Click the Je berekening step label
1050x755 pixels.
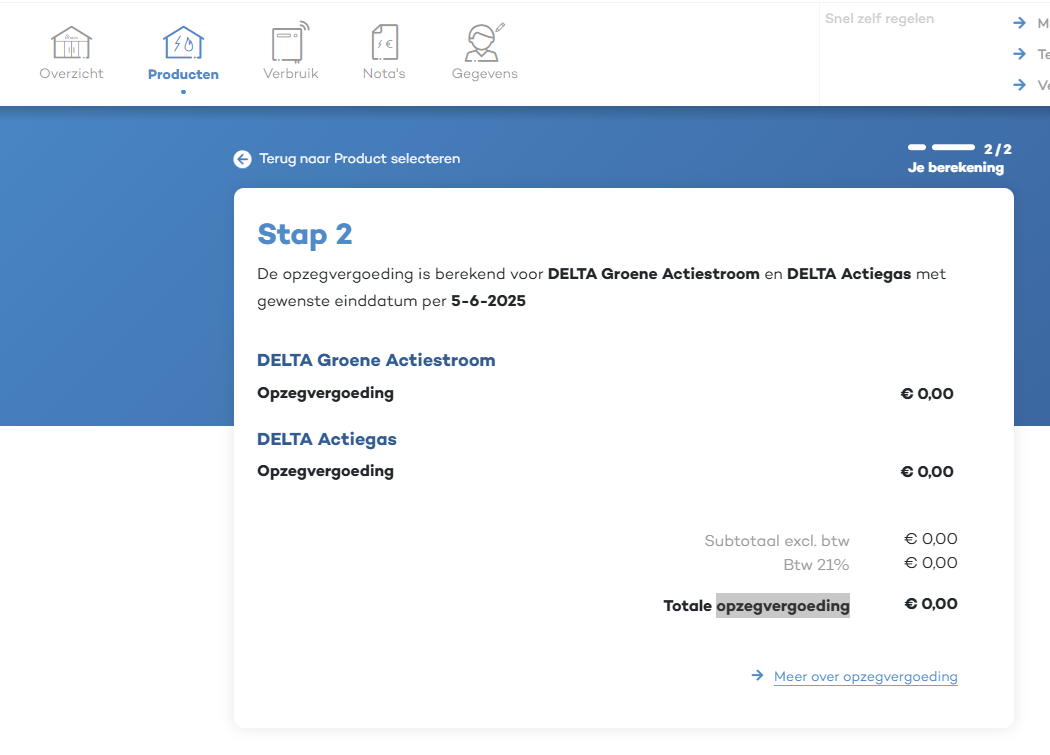coord(956,167)
